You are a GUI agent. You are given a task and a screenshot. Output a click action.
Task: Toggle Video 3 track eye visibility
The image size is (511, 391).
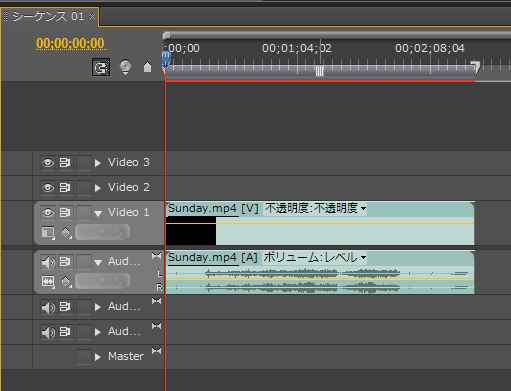click(x=48, y=163)
